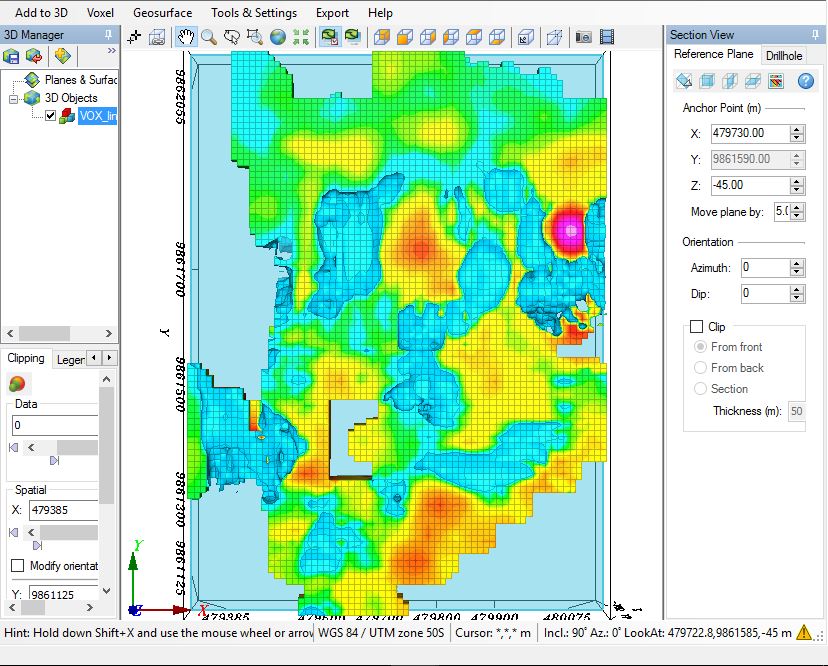Select the Pan tool in the toolbar

pos(184,35)
